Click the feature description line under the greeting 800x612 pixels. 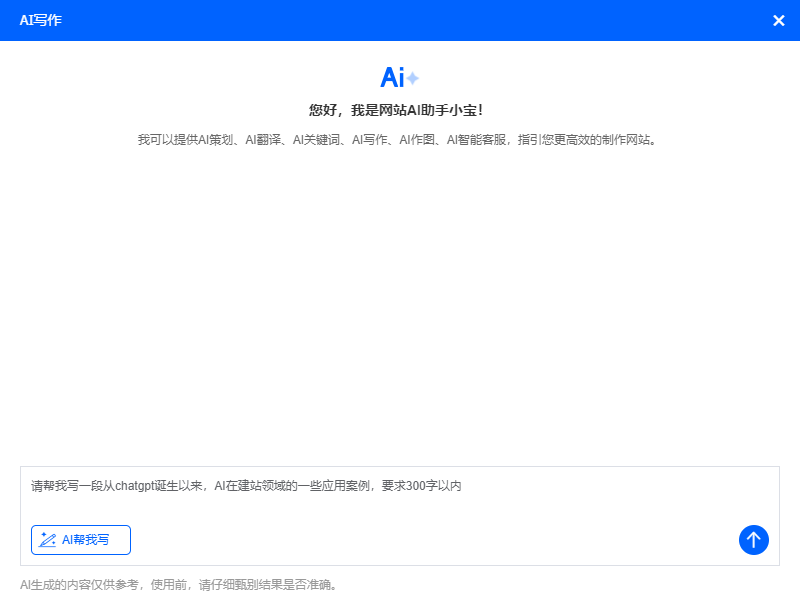click(x=400, y=140)
